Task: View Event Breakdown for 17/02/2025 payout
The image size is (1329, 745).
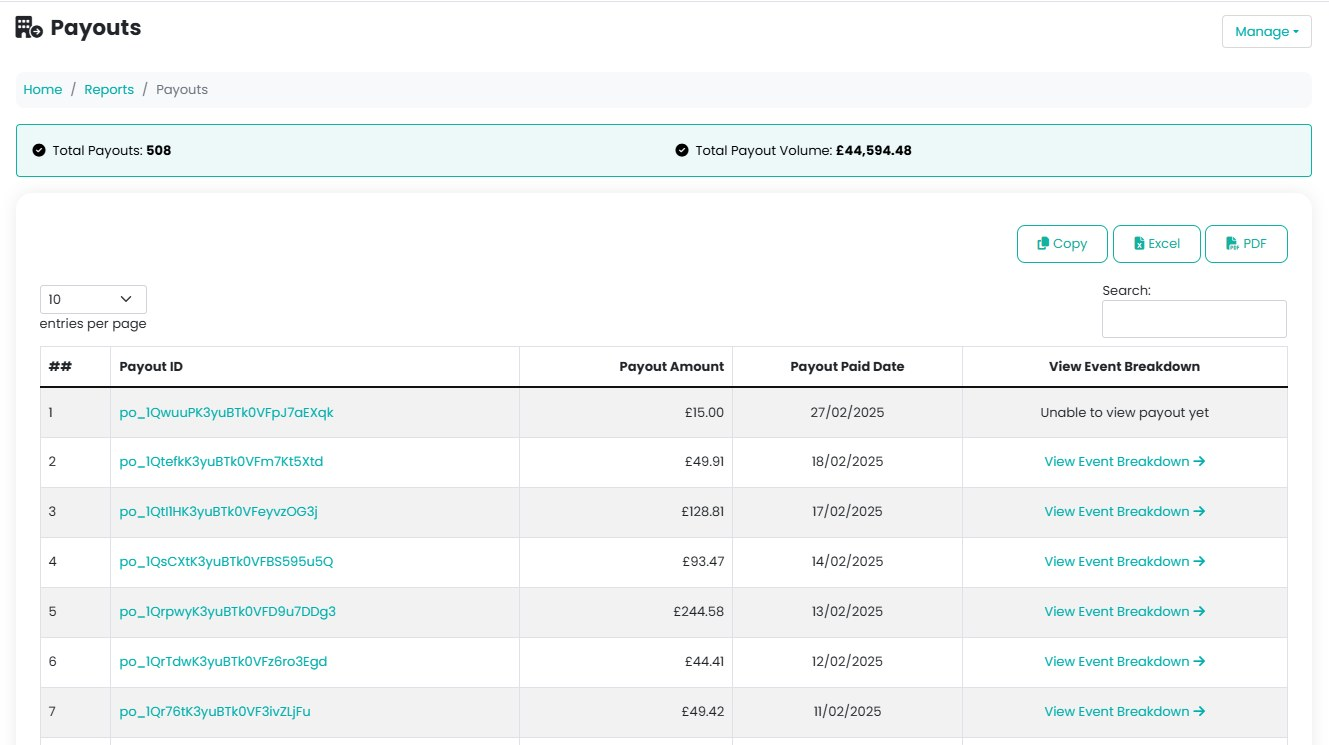Action: pyautogui.click(x=1124, y=512)
